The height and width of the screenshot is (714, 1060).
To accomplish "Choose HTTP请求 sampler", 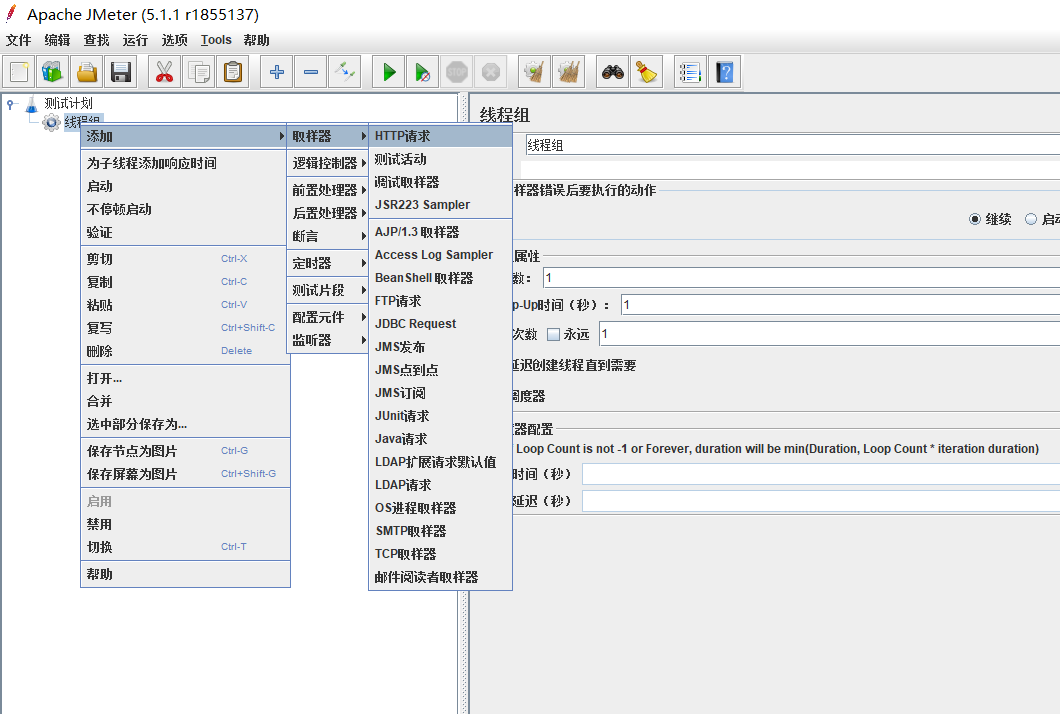I will coord(440,136).
